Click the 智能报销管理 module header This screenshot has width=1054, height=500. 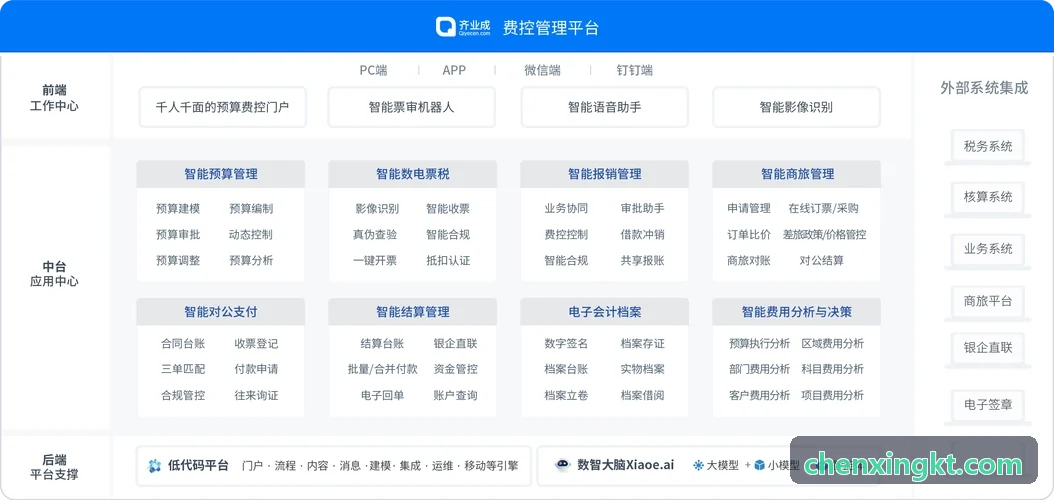[604, 174]
